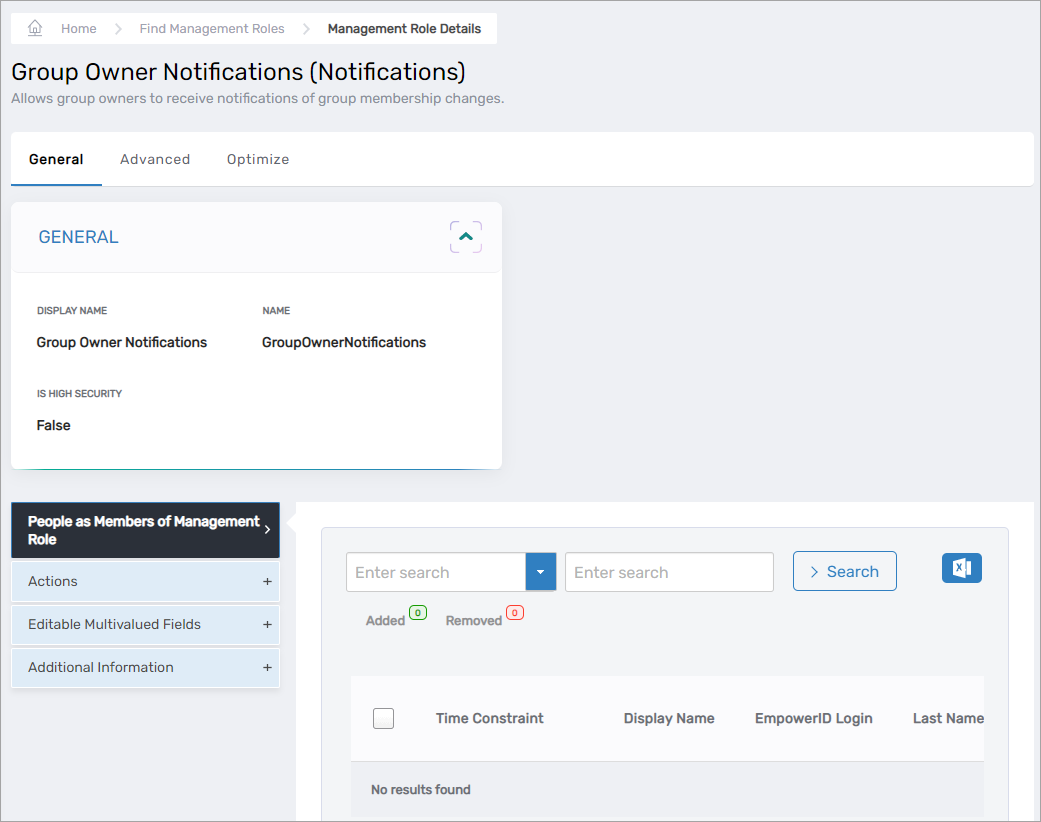Toggle the select-all checkbox in table header
The image size is (1041, 822).
tap(383, 718)
